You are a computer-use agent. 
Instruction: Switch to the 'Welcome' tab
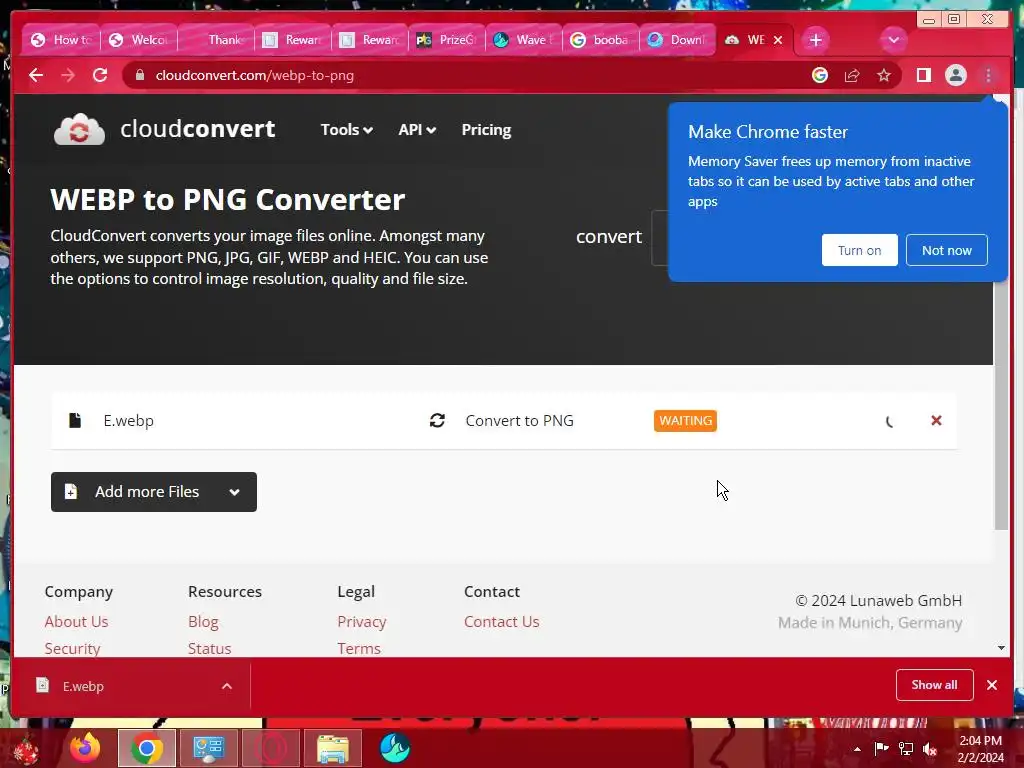point(138,40)
